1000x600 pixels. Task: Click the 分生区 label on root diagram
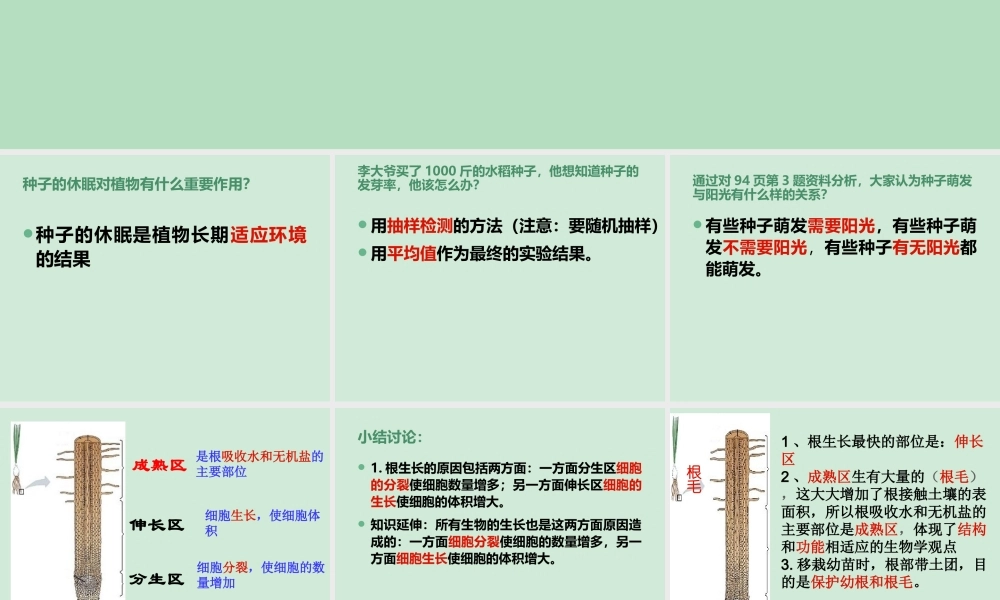click(157, 579)
